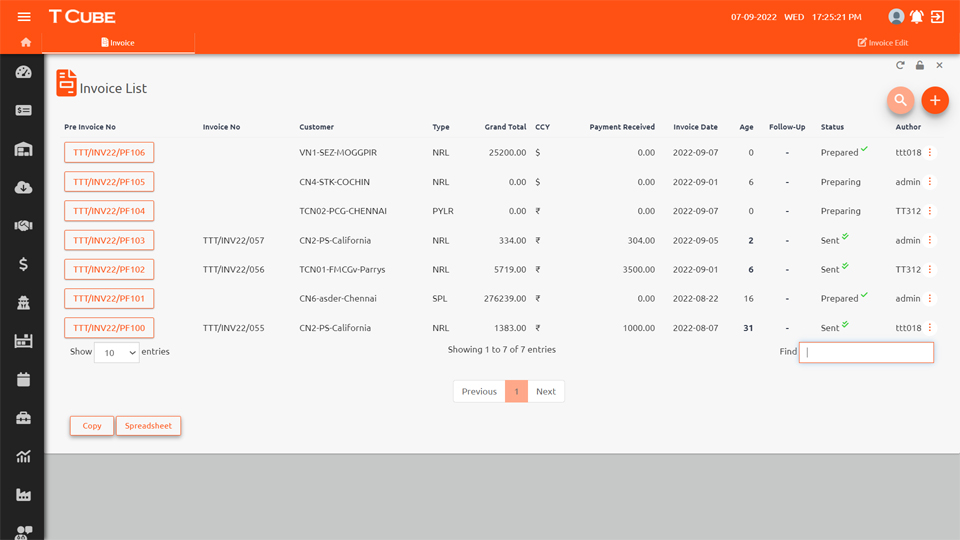Go to Previous page
This screenshot has height=540, width=960.
tap(479, 391)
